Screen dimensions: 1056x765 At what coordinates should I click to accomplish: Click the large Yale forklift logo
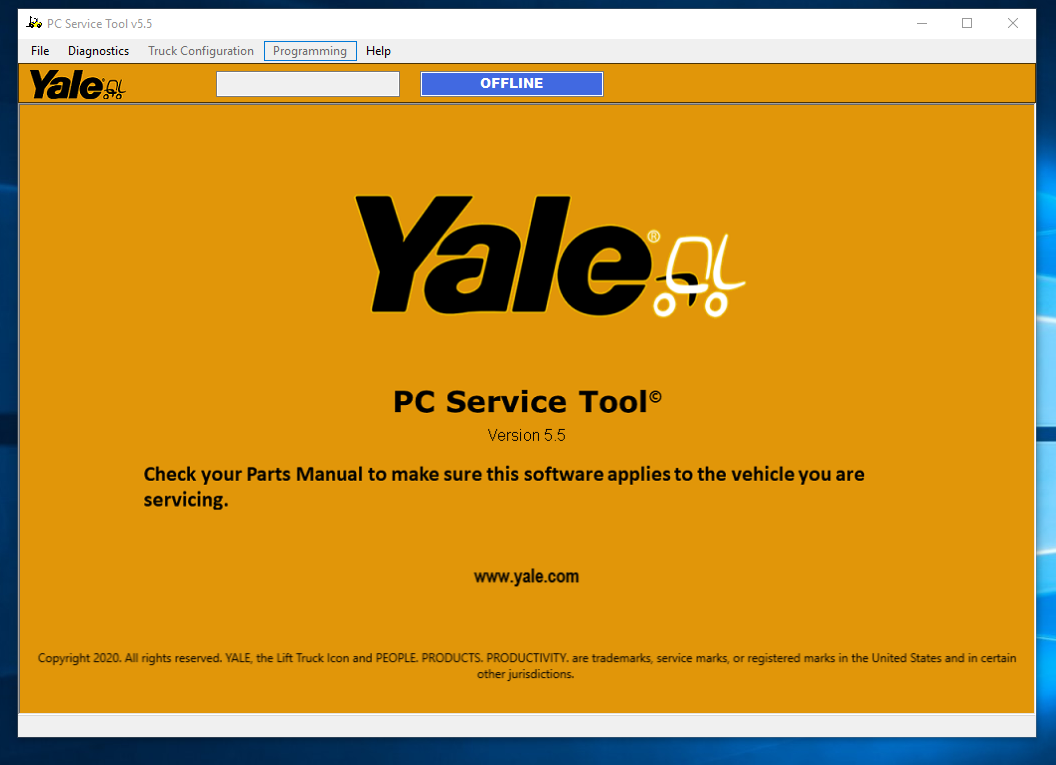click(550, 256)
